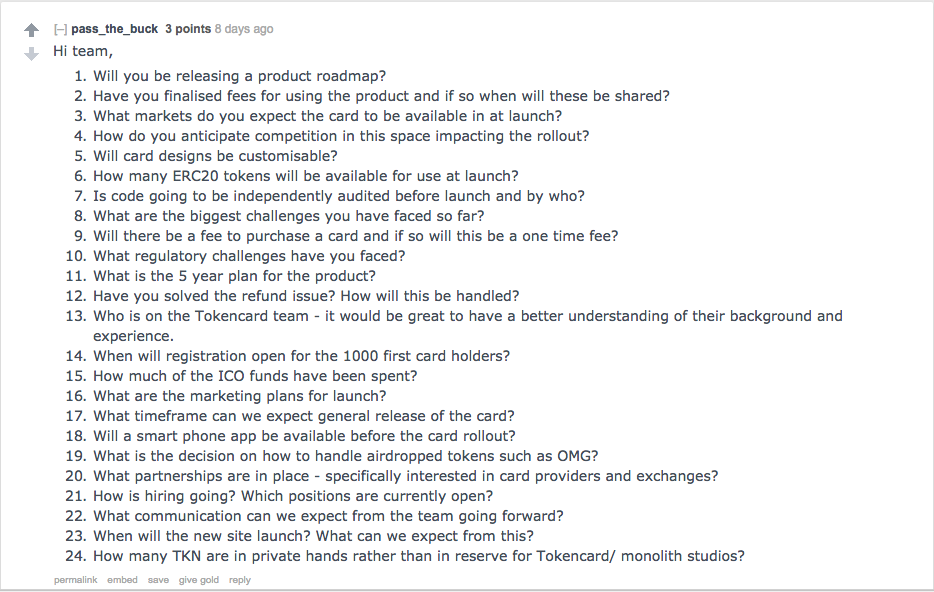Open the pass_the_buck user profile
The width and height of the screenshot is (934, 592).
coord(114,29)
